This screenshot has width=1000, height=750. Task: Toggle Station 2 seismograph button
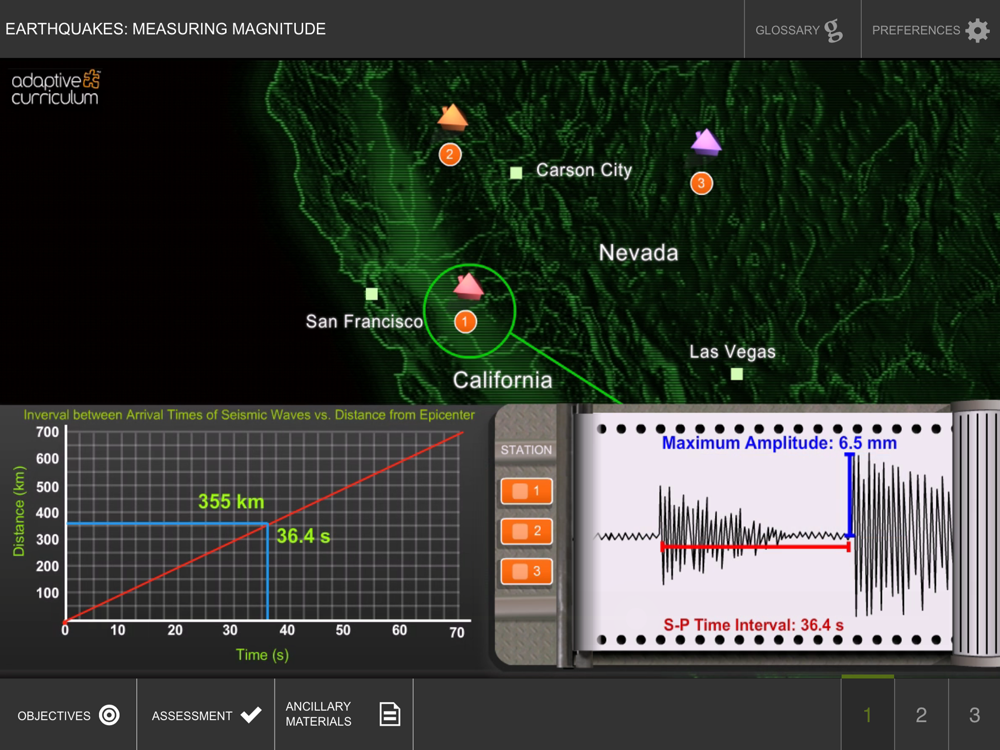coord(526,531)
